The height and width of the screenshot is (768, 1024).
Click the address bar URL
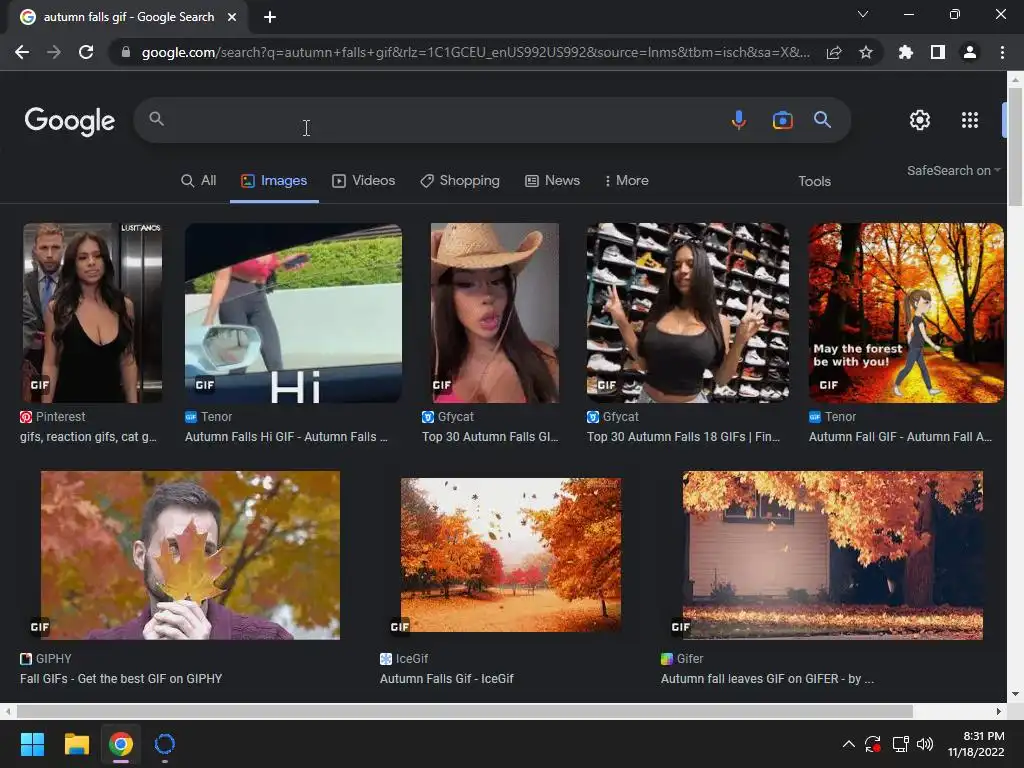tap(475, 52)
